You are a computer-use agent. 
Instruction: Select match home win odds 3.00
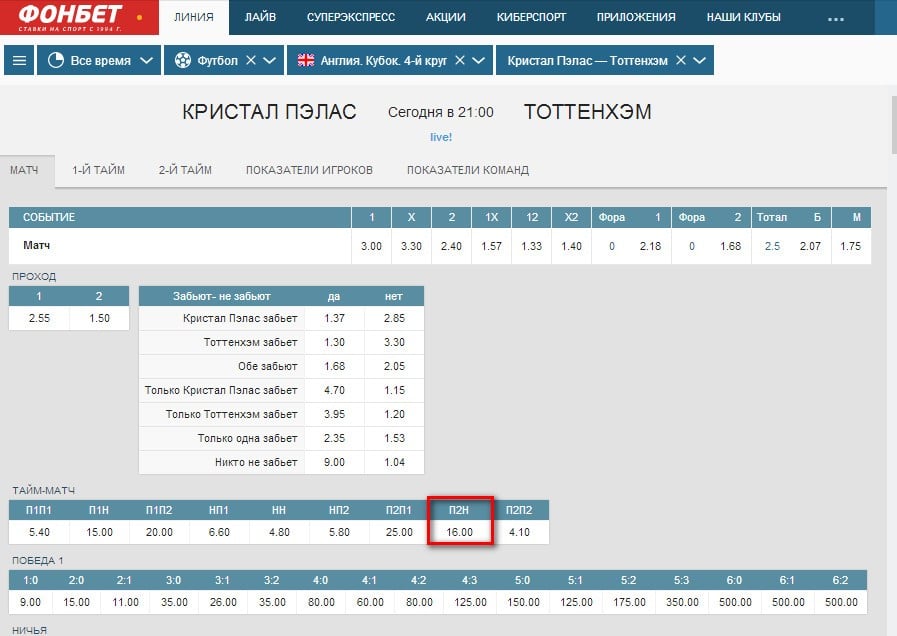coord(371,246)
